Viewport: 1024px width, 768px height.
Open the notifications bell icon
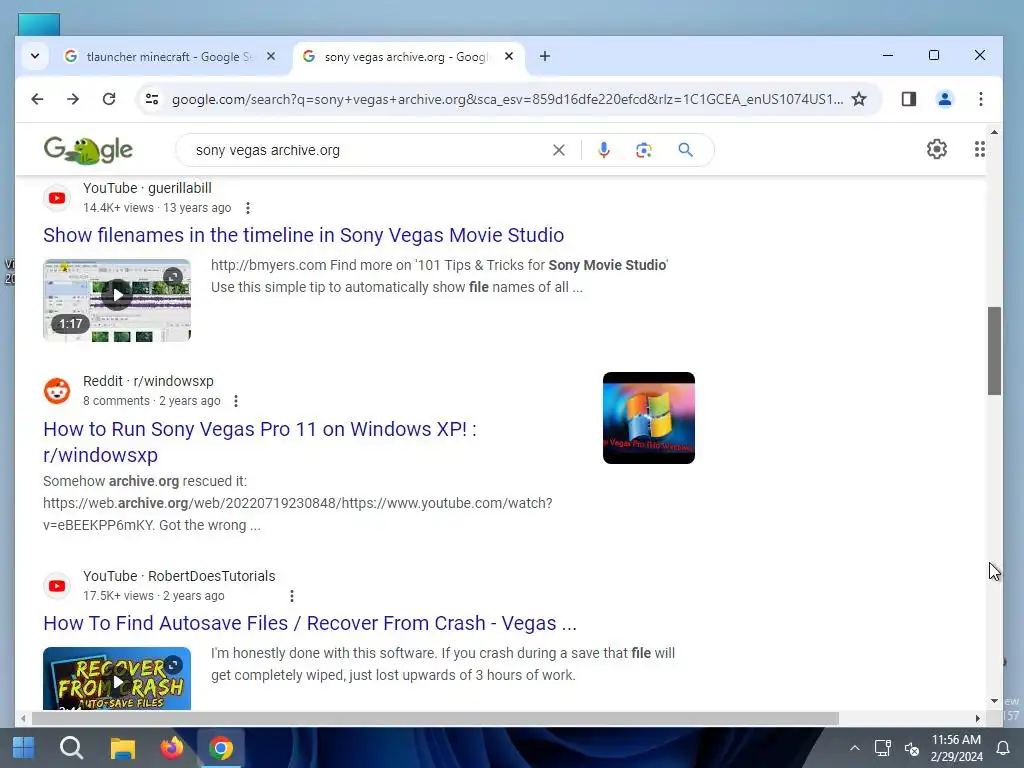coord(1002,748)
